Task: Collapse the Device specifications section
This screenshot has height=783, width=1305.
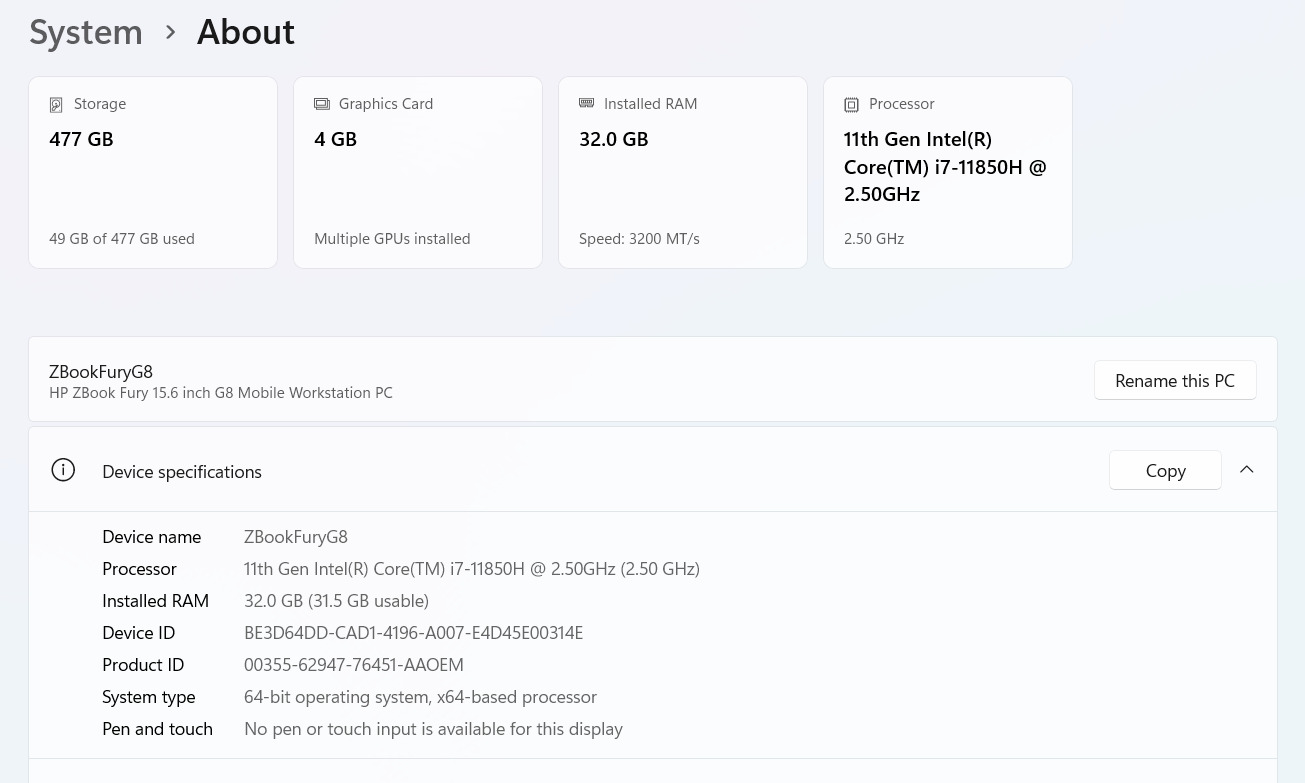Action: tap(1246, 470)
